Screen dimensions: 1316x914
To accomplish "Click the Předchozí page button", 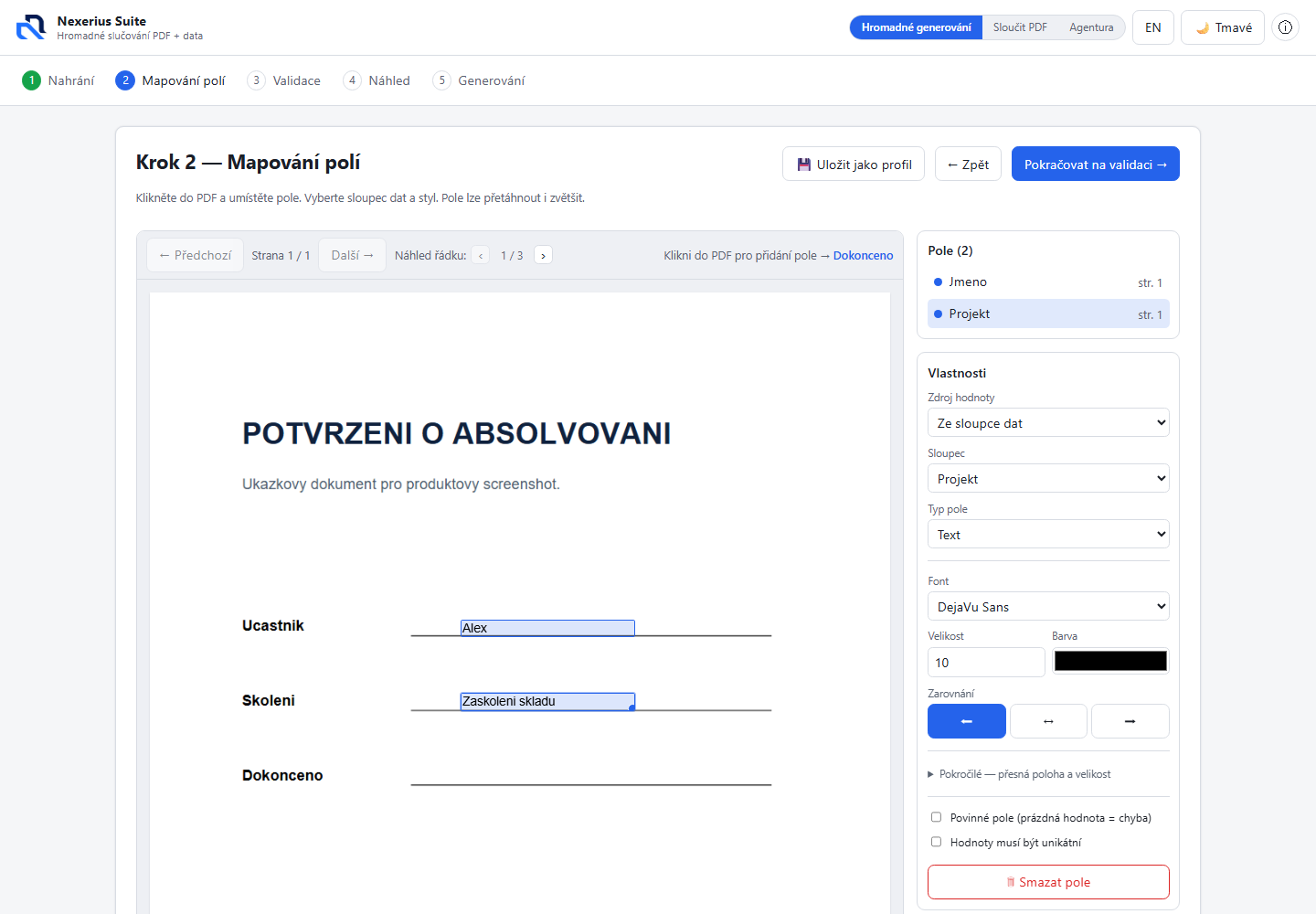I will pyautogui.click(x=195, y=256).
